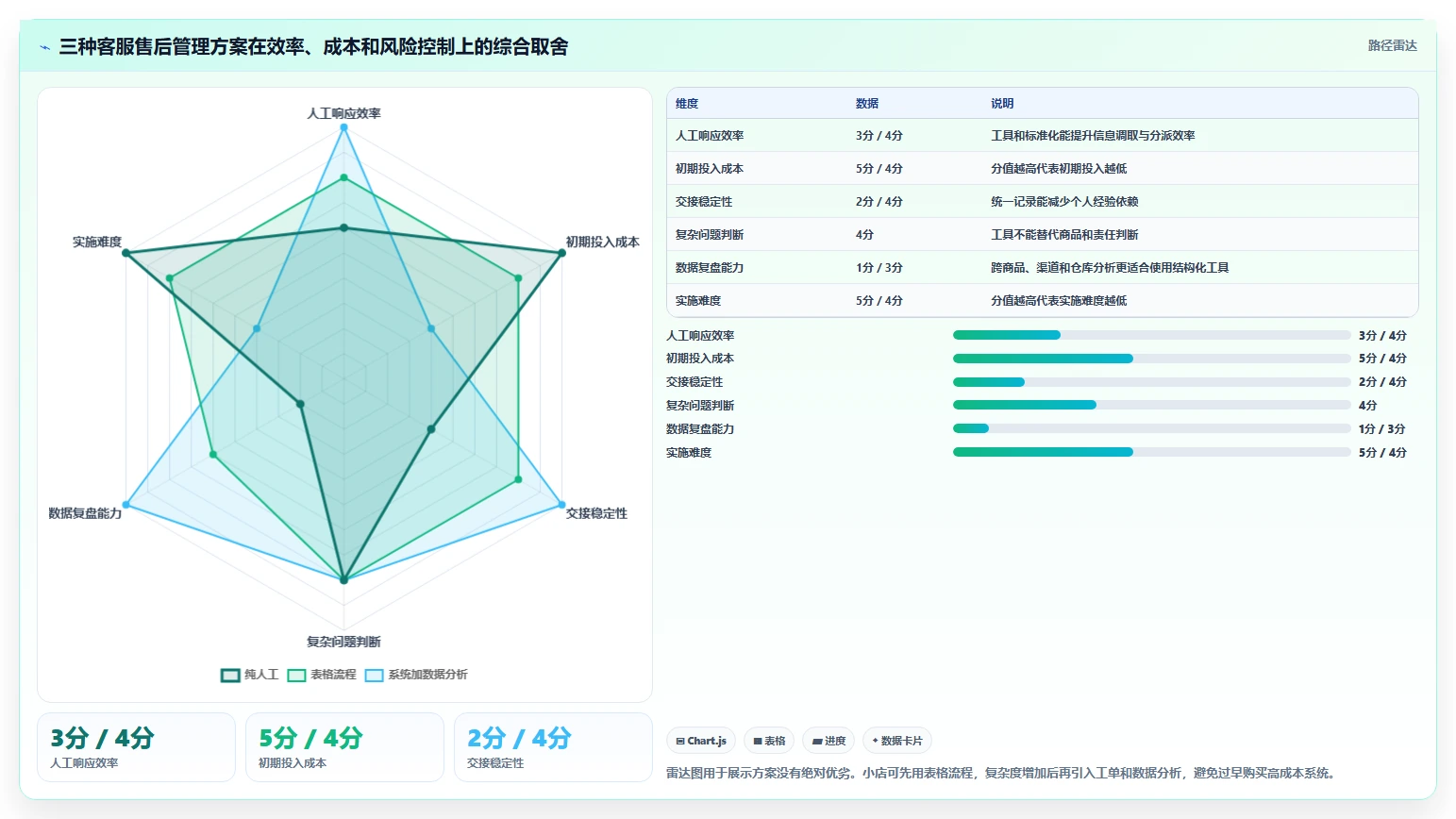This screenshot has width=1456, height=819.
Task: Click the 初期投入成本 progress bar
Action: pyautogui.click(x=1152, y=359)
